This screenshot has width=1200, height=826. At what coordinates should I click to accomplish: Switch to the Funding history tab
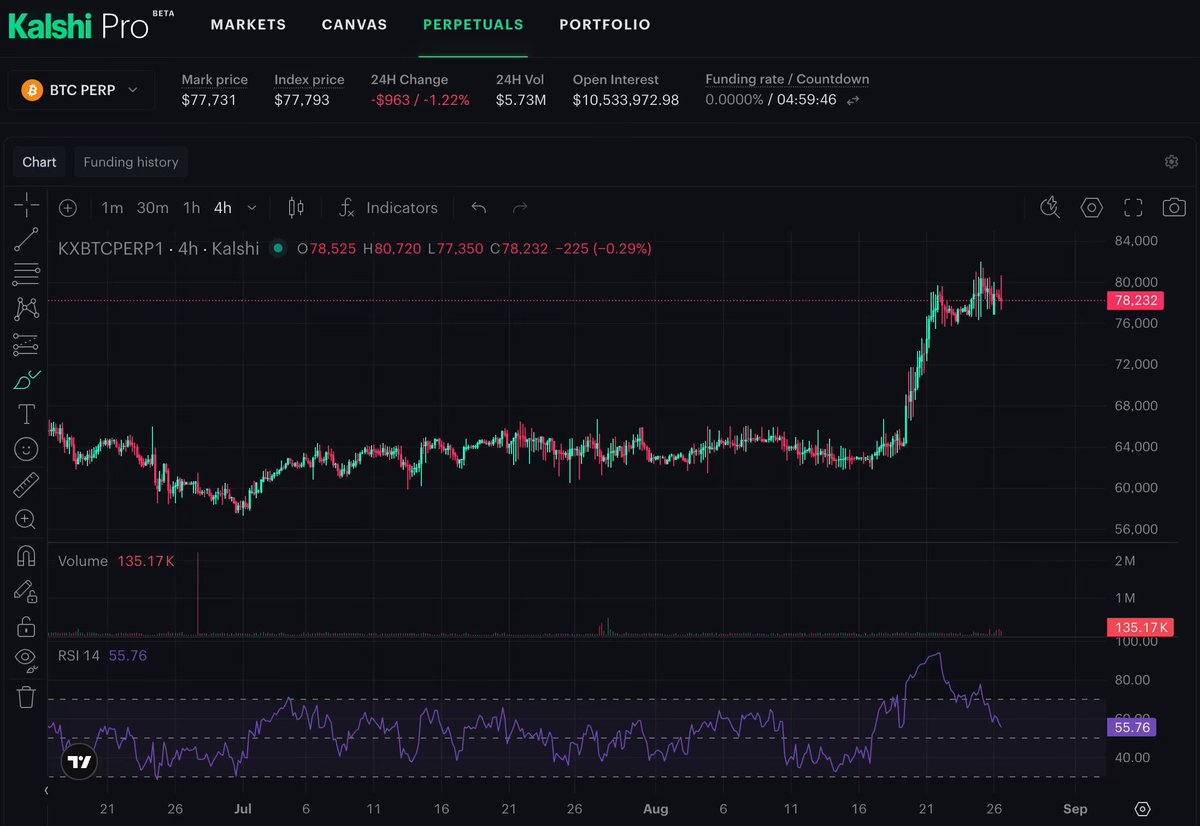[x=131, y=162]
